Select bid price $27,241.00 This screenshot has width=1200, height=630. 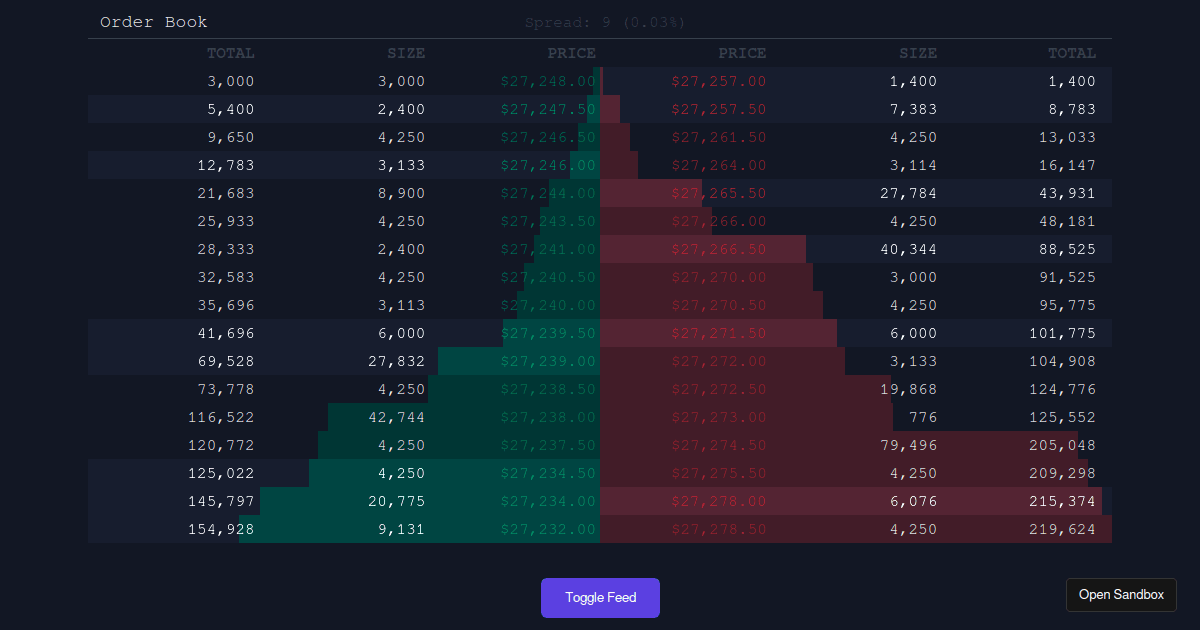click(548, 249)
